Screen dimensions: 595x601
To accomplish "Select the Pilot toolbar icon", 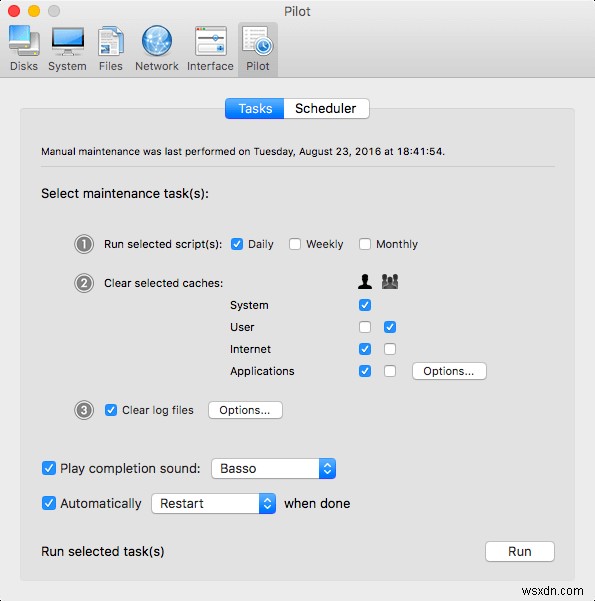I will click(258, 49).
